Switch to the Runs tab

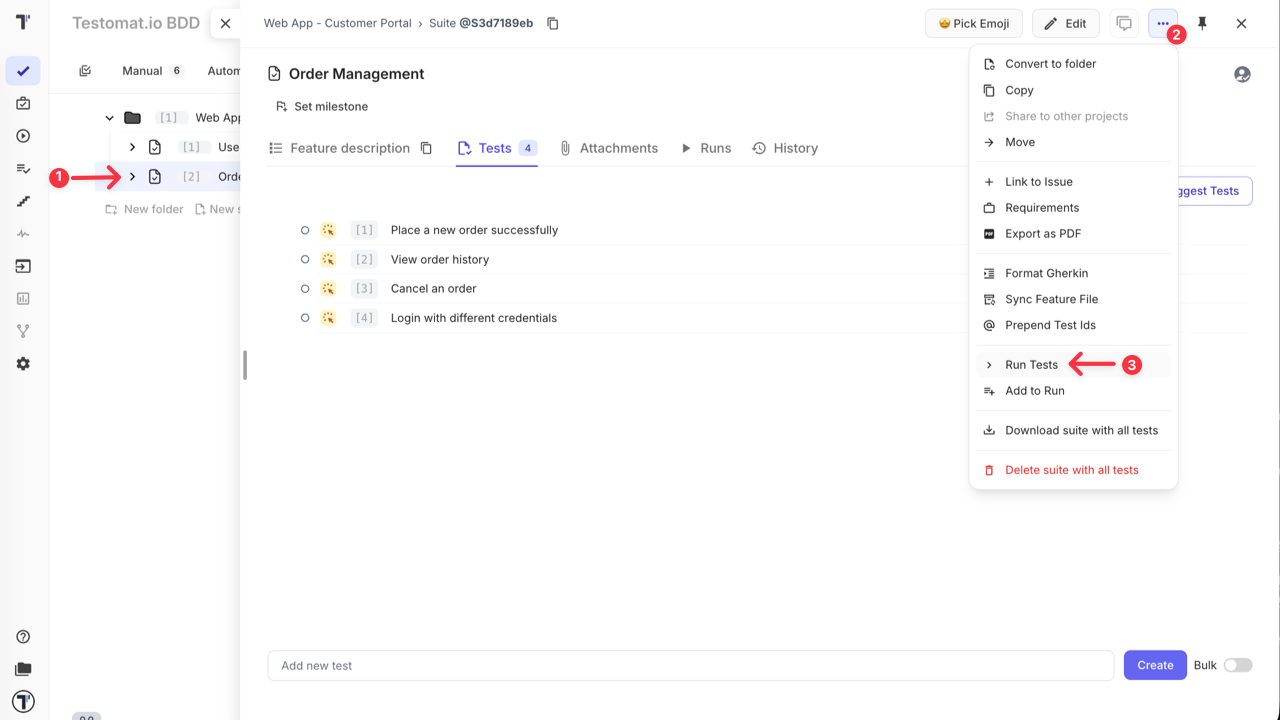(x=705, y=148)
